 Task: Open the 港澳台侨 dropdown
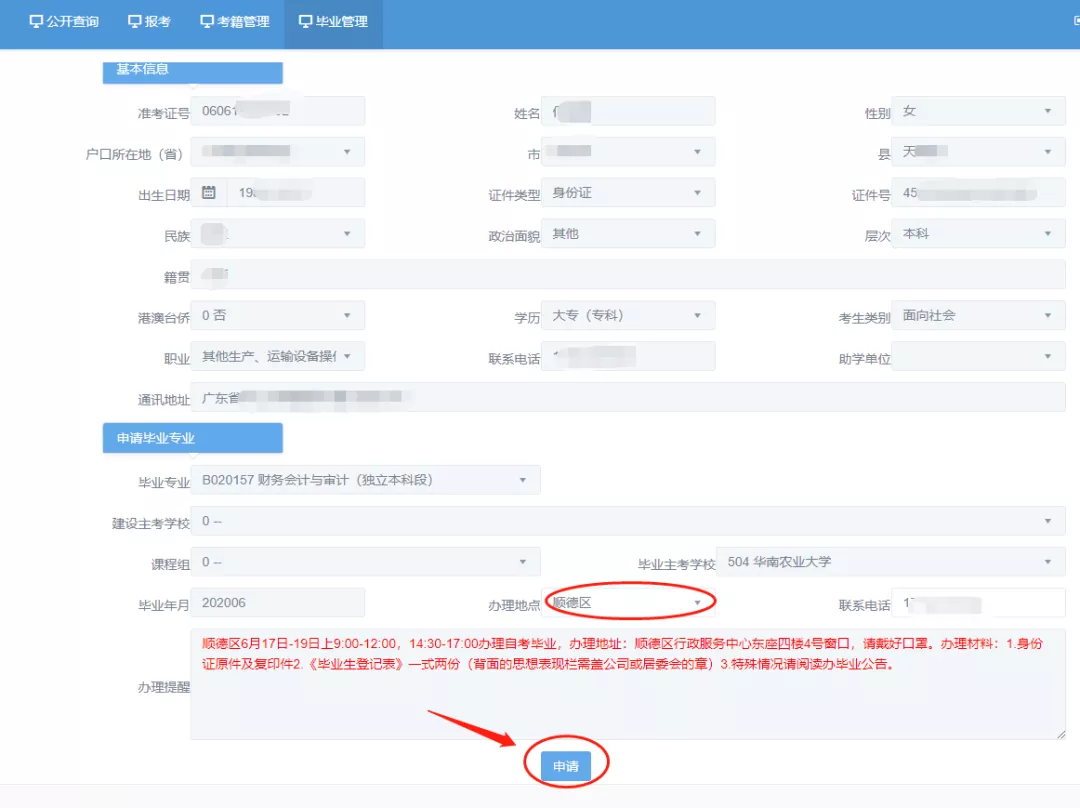[347, 315]
